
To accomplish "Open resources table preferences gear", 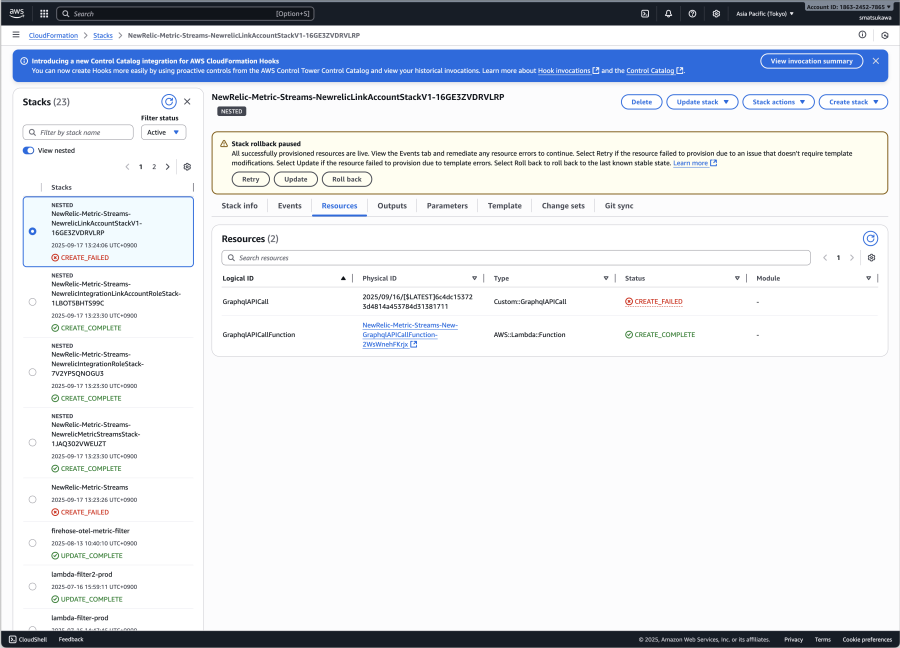I will point(871,258).
